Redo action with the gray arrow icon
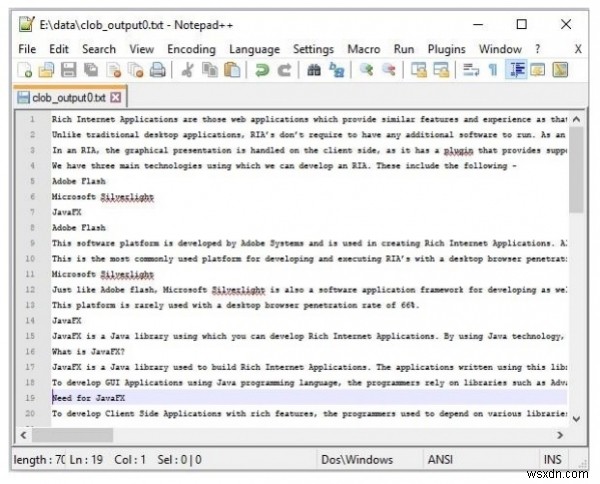 point(284,70)
